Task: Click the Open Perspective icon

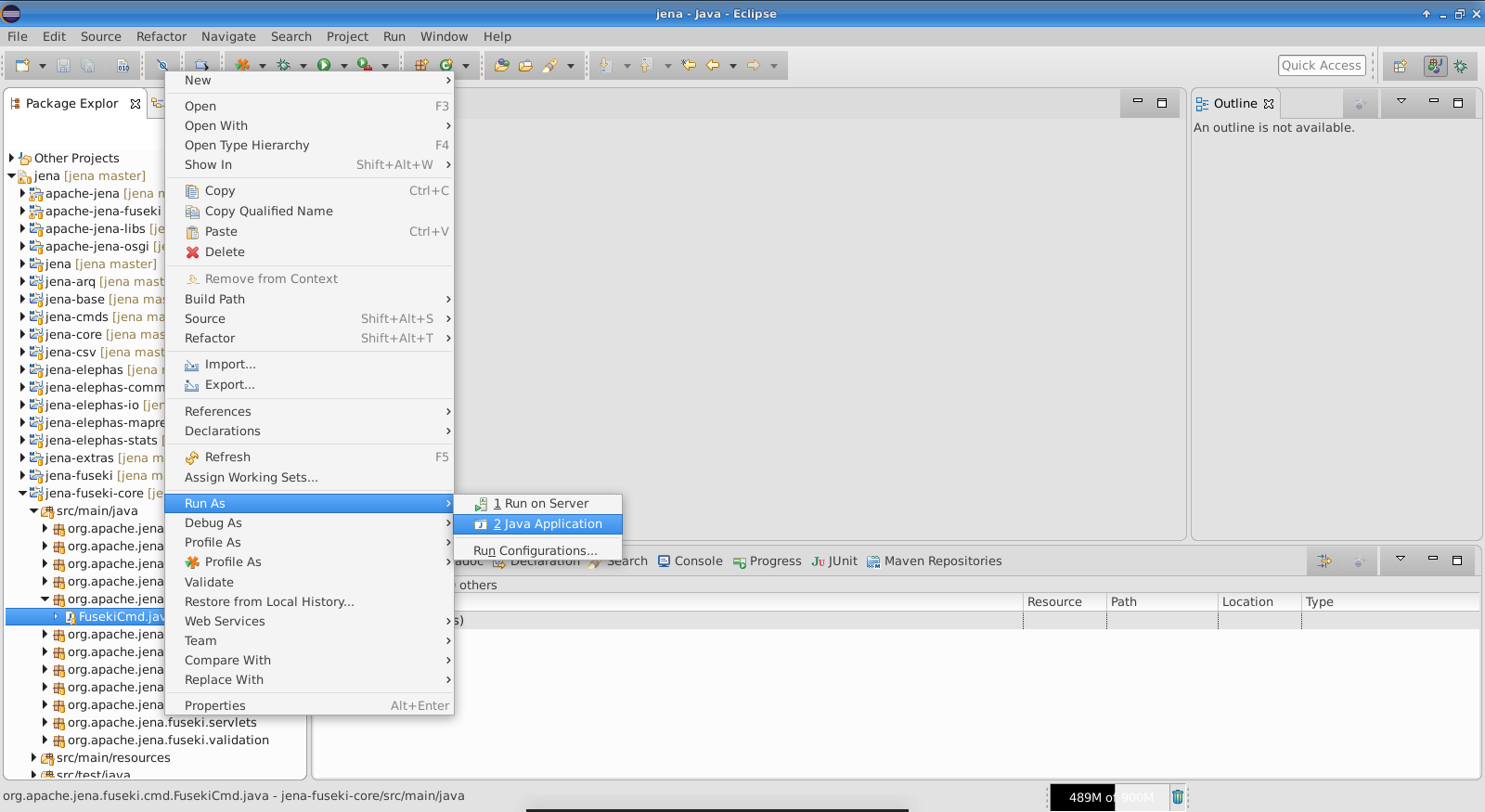Action: 1401,66
